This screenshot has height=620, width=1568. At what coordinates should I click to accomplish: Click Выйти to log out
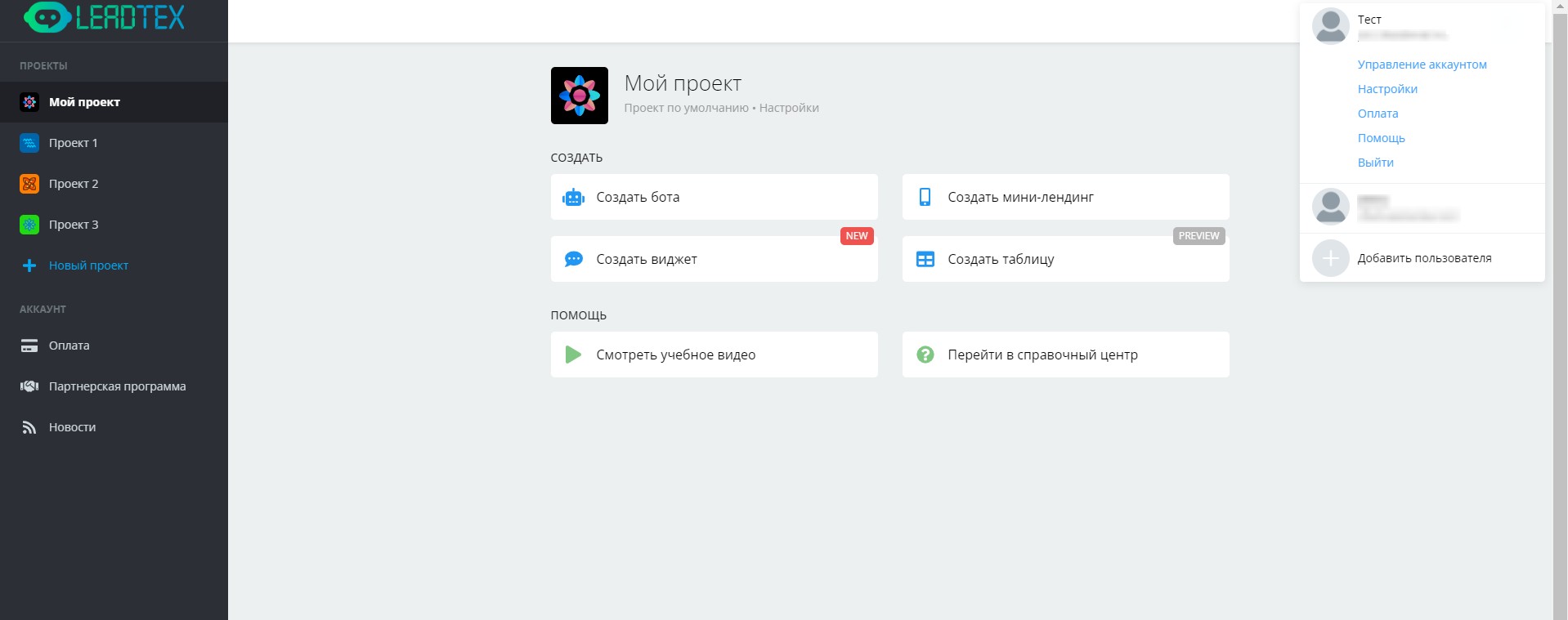(x=1375, y=163)
